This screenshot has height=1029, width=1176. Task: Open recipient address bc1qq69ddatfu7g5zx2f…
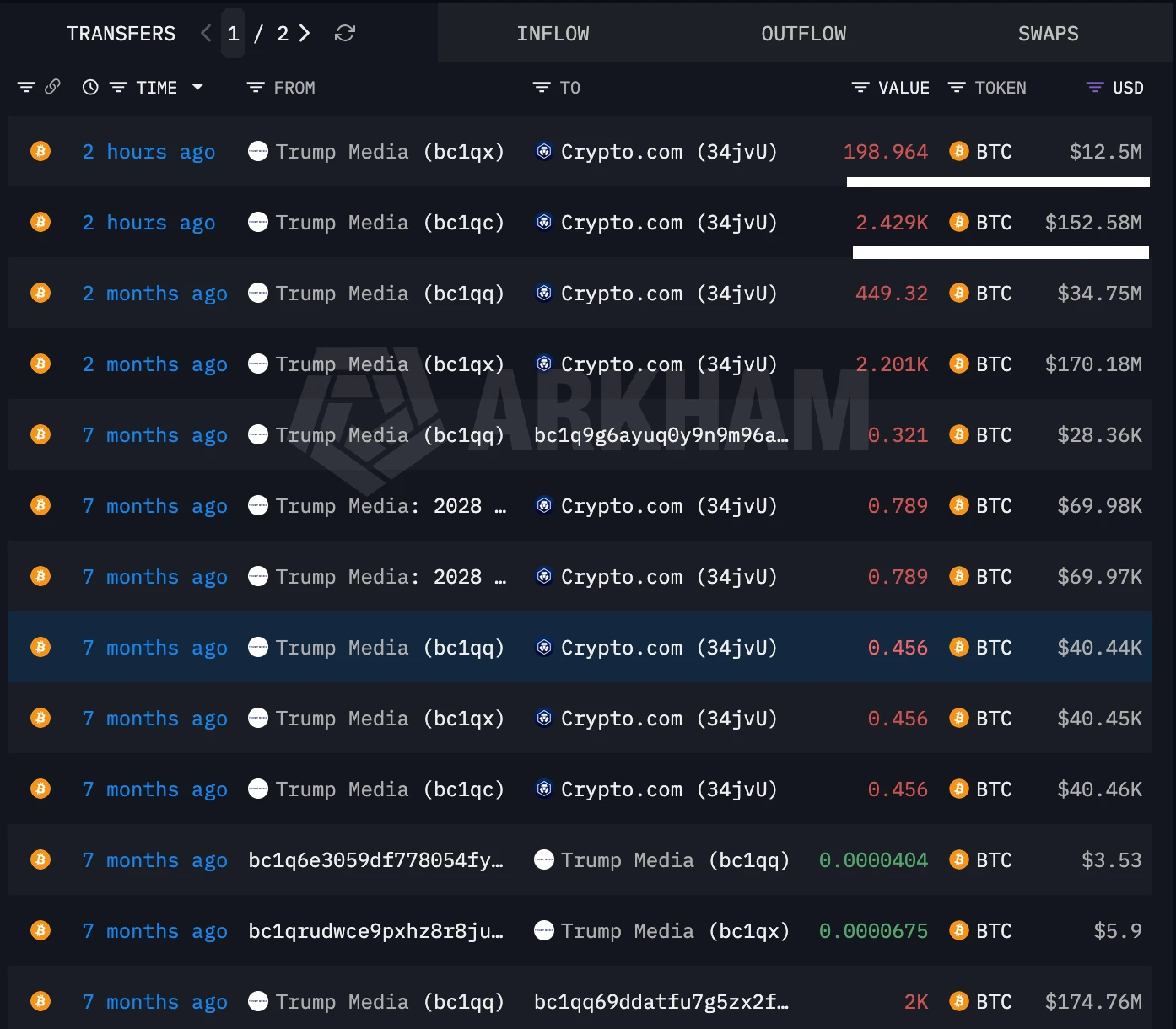[x=661, y=1002]
